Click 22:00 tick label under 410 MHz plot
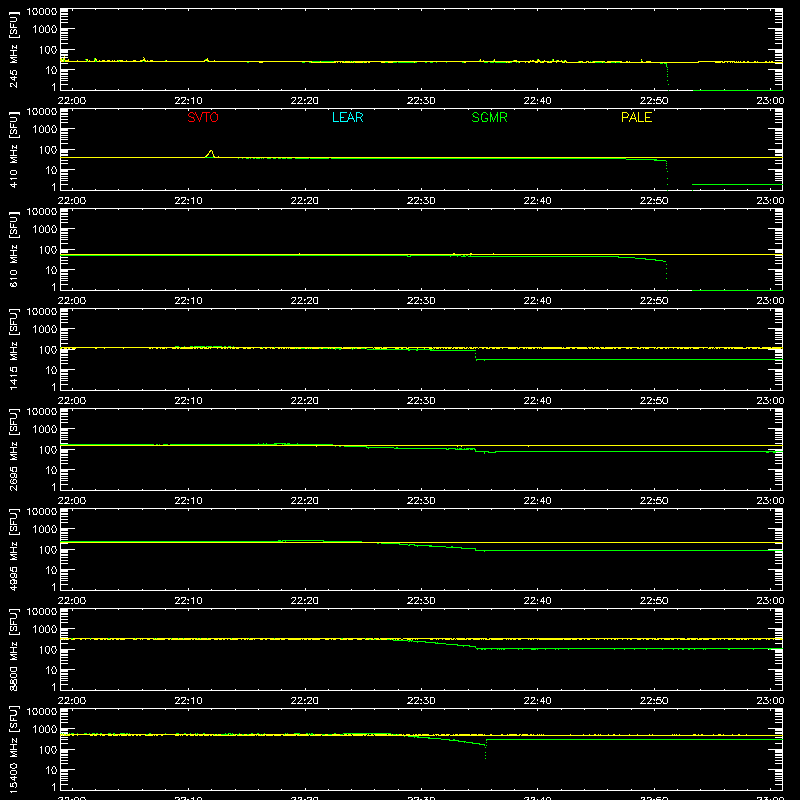Image resolution: width=800 pixels, height=800 pixels. tap(72, 201)
